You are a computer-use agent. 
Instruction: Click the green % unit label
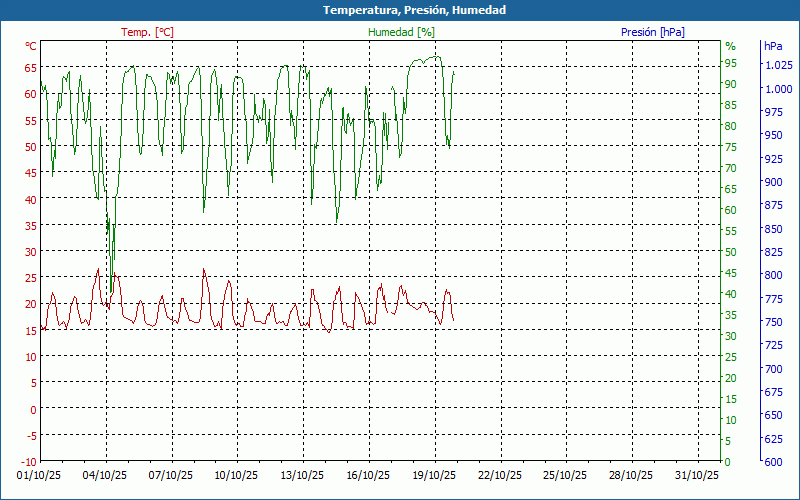point(730,46)
